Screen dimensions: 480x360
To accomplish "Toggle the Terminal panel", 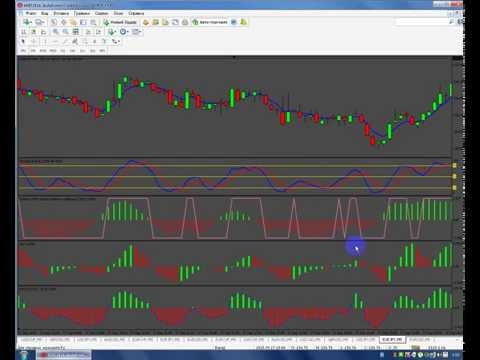I will click(x=83, y=22).
